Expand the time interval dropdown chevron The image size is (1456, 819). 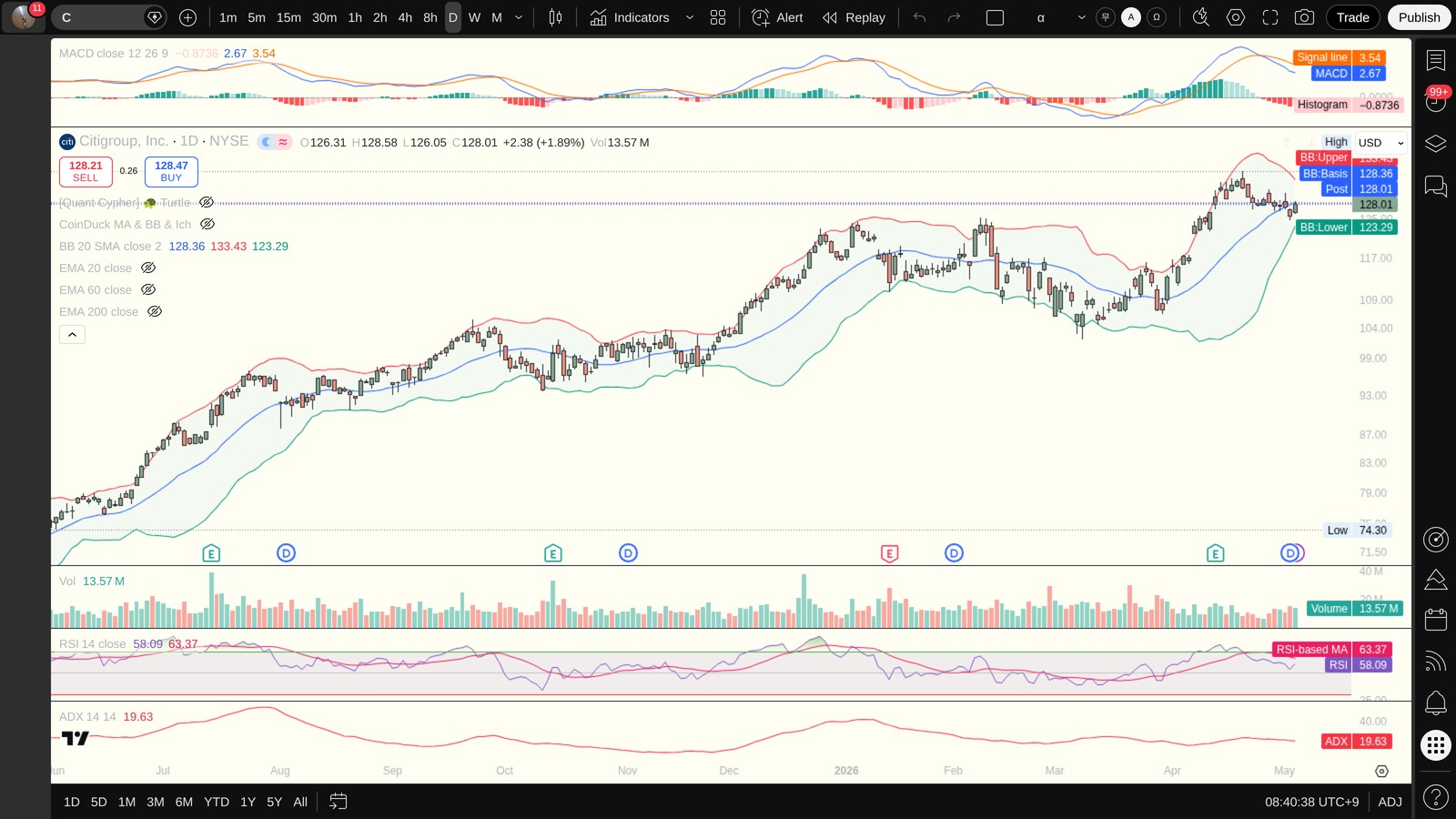tap(519, 17)
